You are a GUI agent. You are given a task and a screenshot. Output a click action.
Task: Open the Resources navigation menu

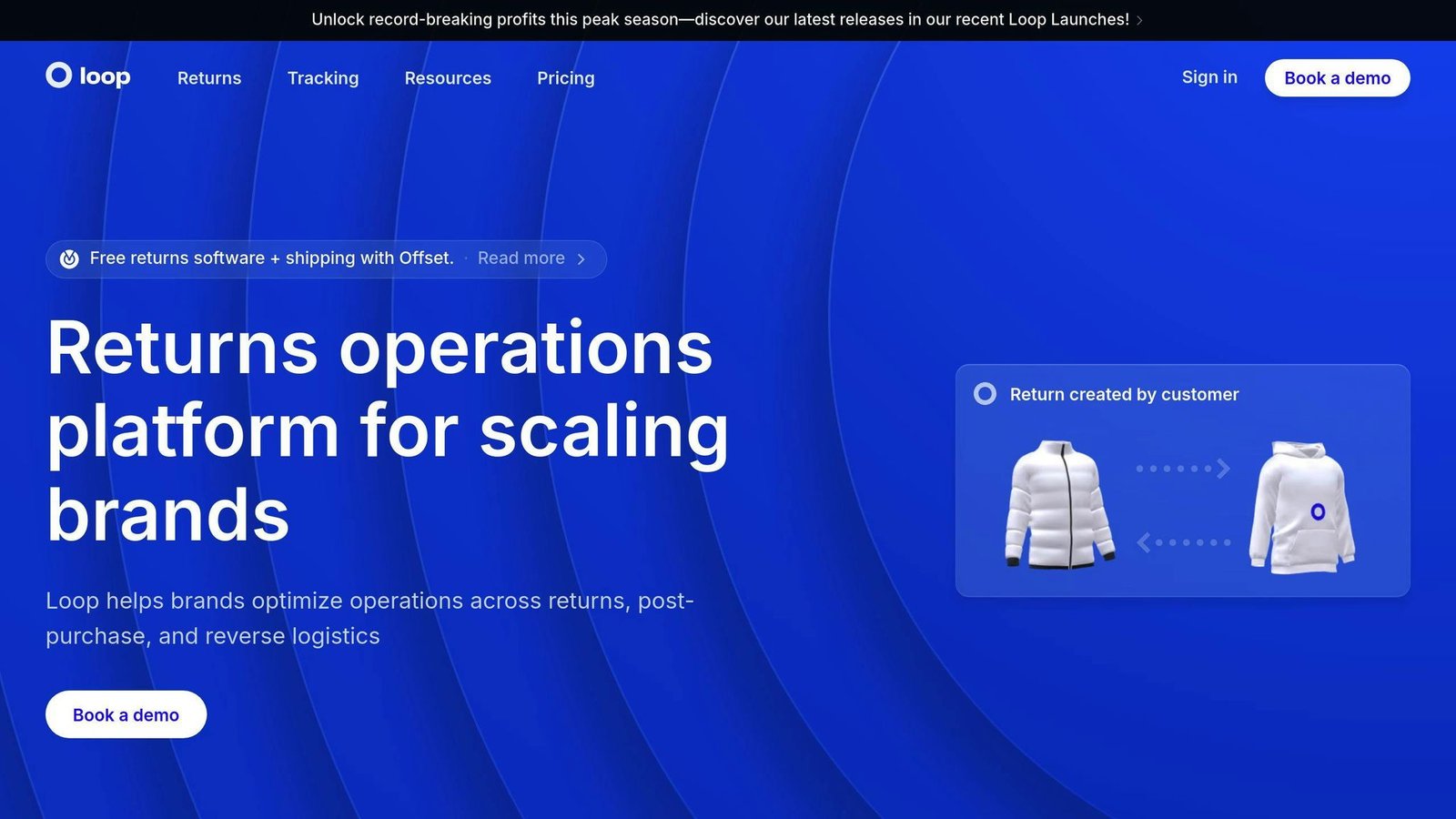[x=448, y=78]
